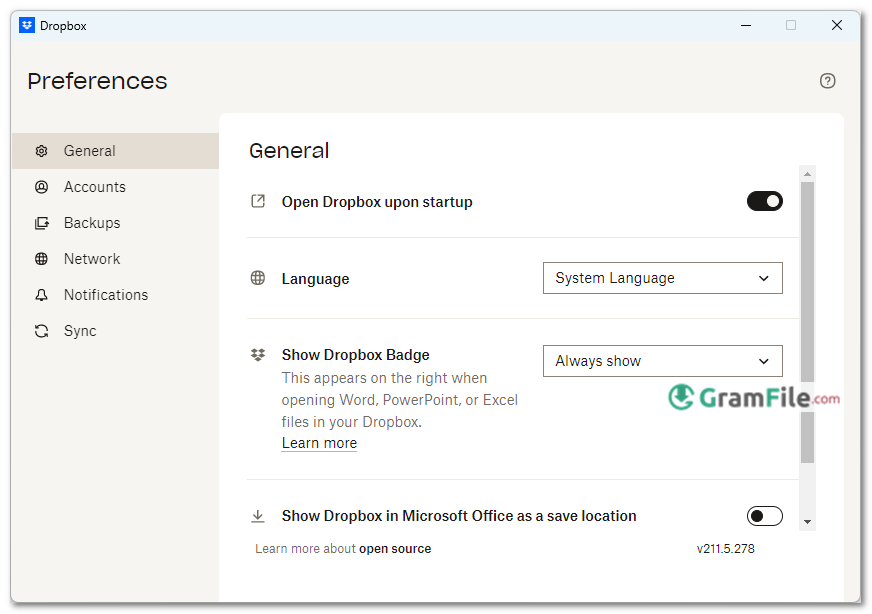Click the download icon beside Microsoft Office setting

tap(257, 516)
